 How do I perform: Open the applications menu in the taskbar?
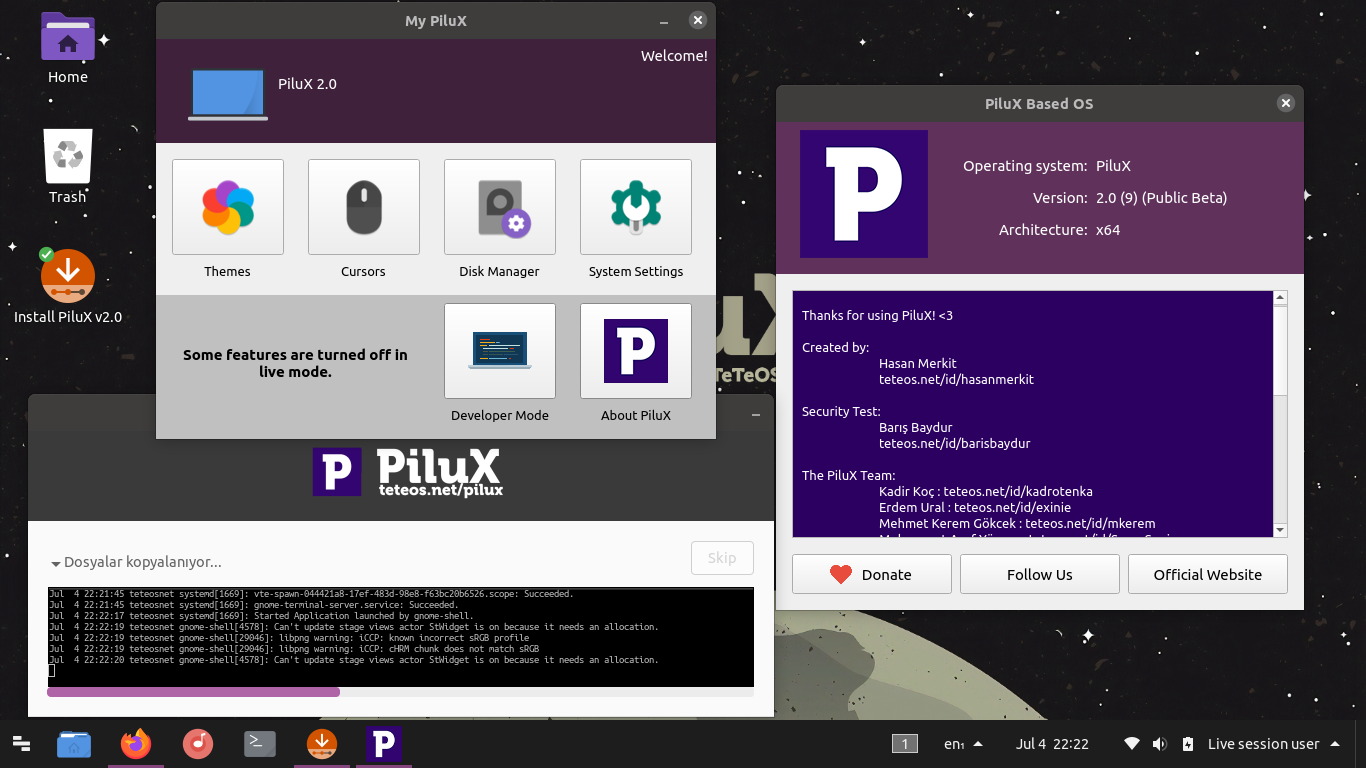click(x=21, y=743)
